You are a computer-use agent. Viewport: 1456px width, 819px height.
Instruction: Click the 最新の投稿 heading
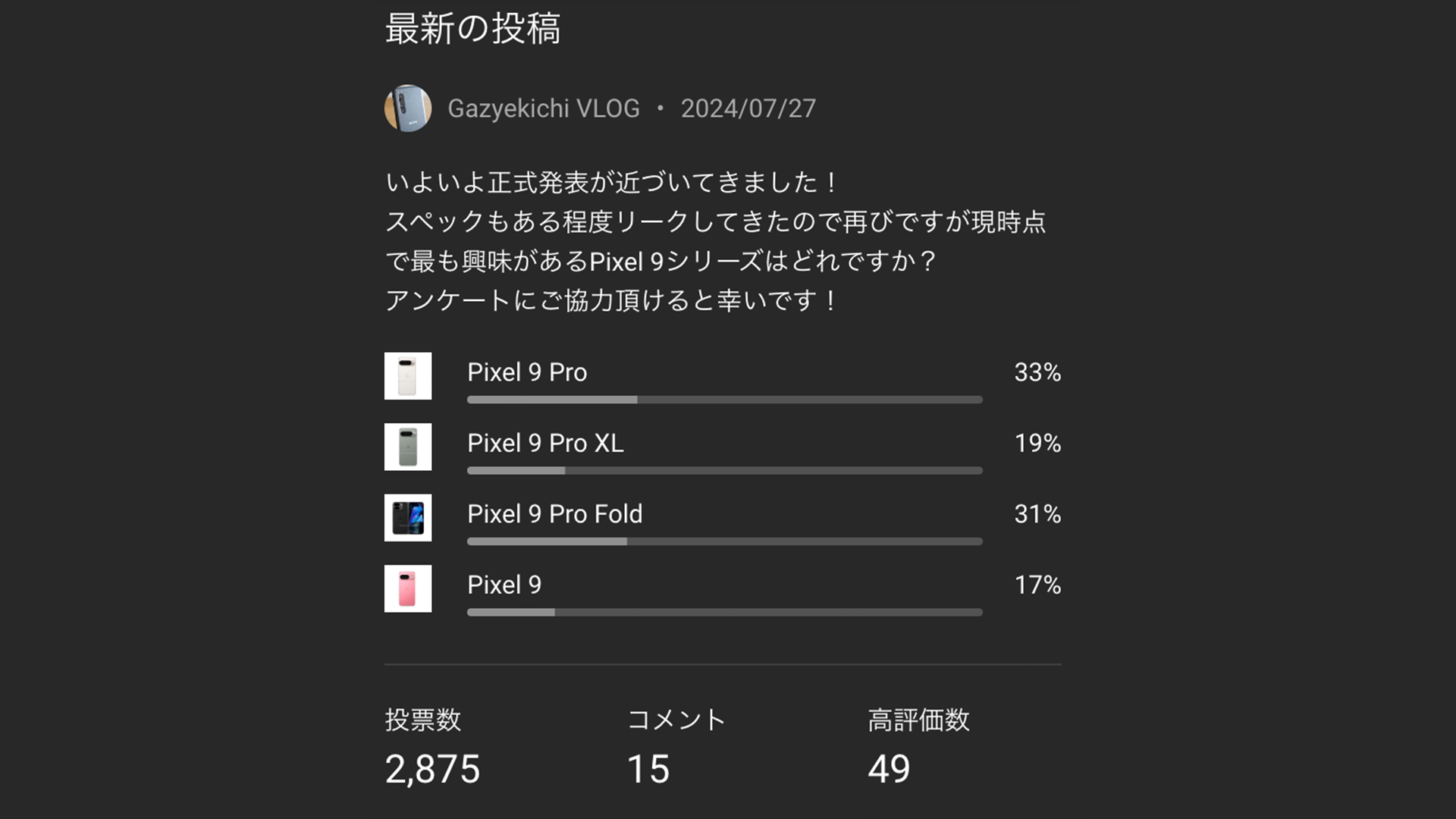pos(472,29)
